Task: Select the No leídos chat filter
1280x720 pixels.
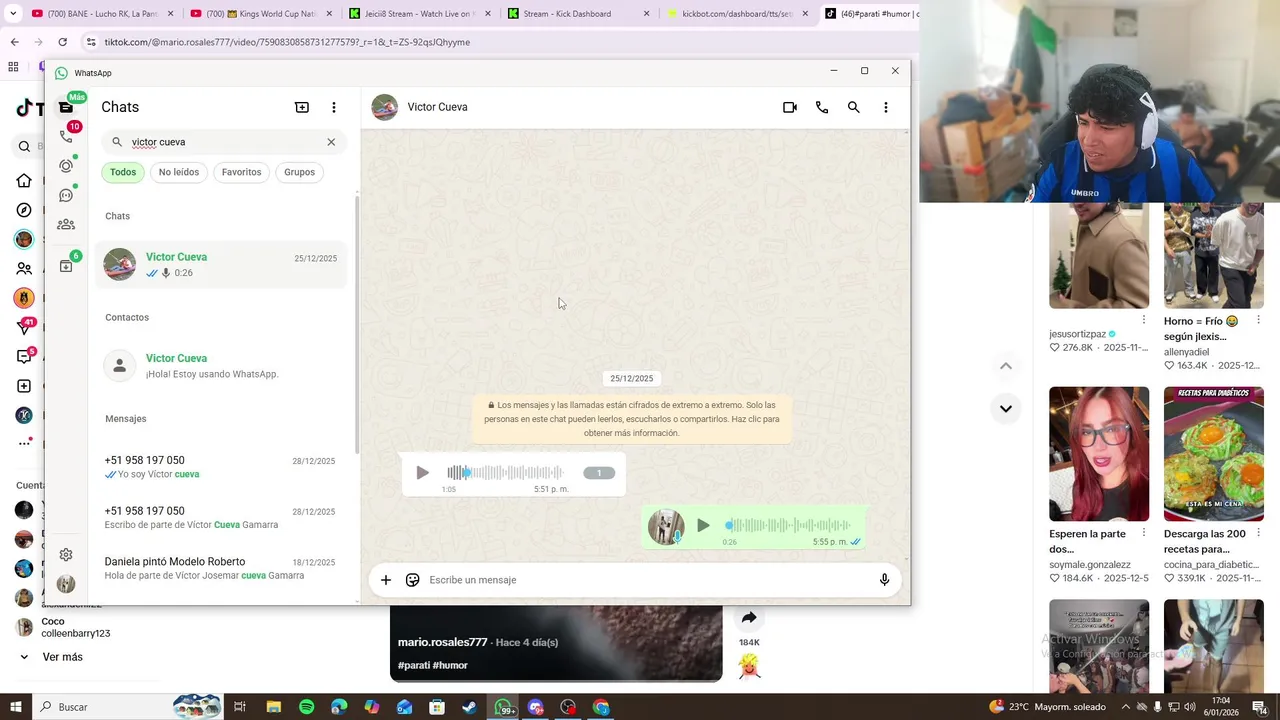Action: click(179, 172)
